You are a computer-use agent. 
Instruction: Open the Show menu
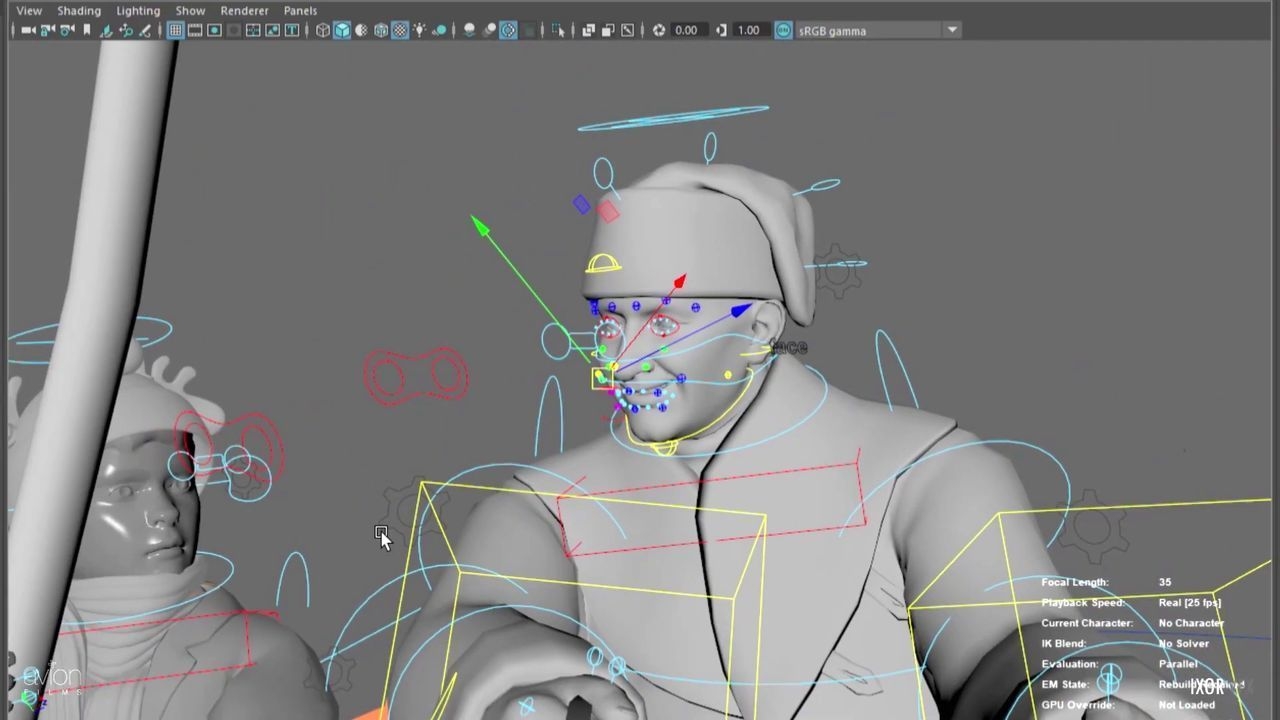click(190, 10)
